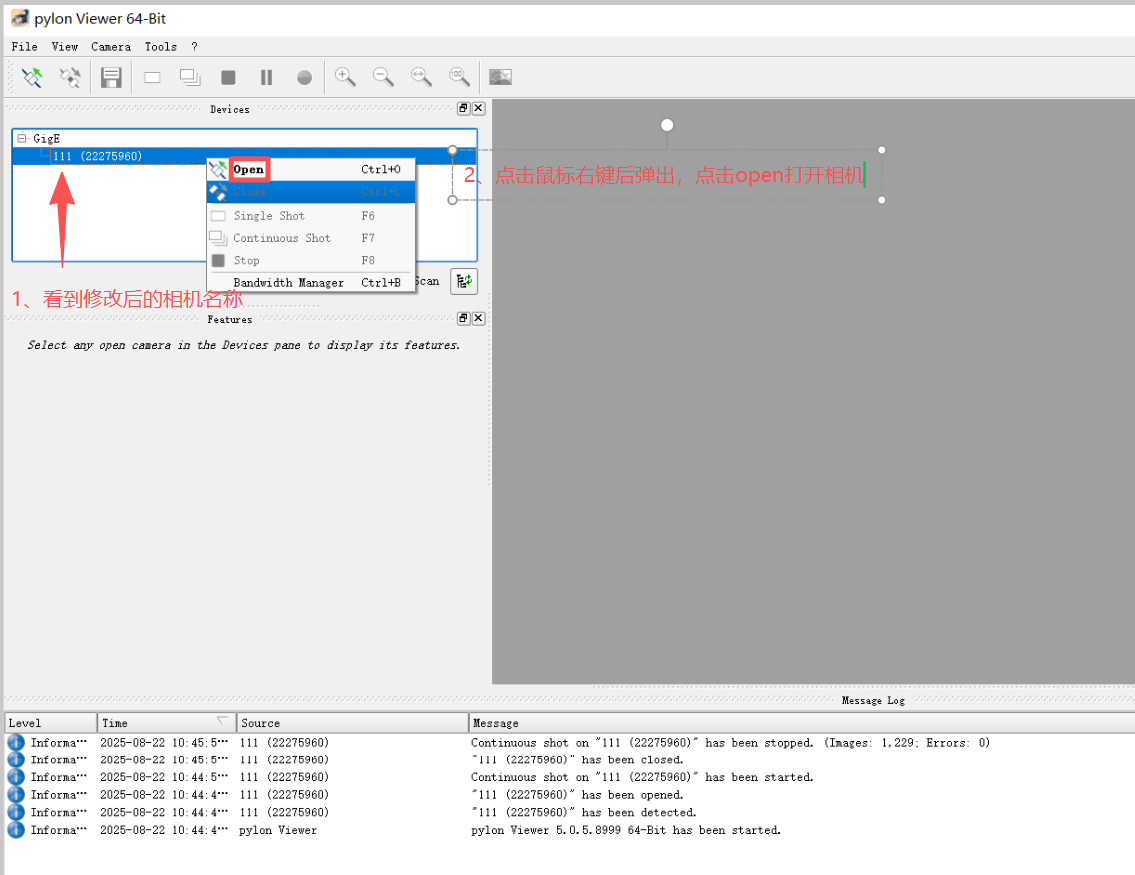Click the Pause acquisition icon
The image size is (1135, 875).
click(266, 77)
